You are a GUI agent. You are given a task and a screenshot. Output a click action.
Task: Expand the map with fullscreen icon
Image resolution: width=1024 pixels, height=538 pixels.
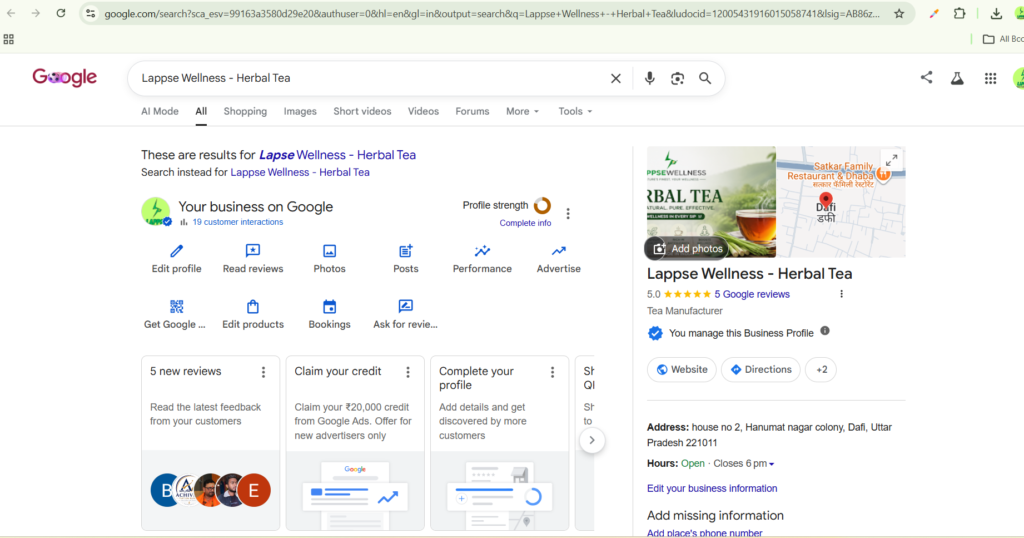[891, 159]
